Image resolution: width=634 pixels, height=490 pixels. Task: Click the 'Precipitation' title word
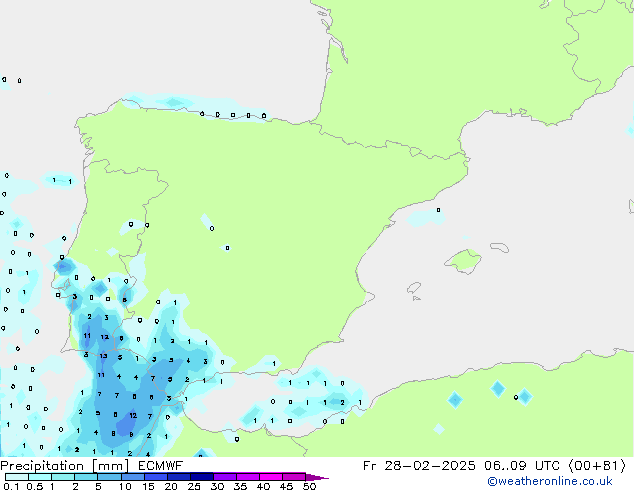pos(42,466)
